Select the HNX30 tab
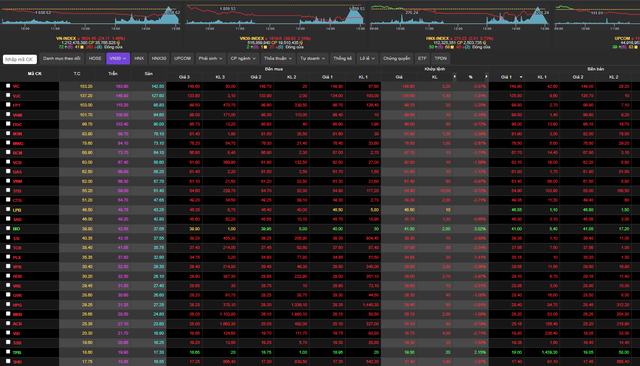Image resolution: width=640 pixels, height=366 pixels. pyautogui.click(x=159, y=58)
